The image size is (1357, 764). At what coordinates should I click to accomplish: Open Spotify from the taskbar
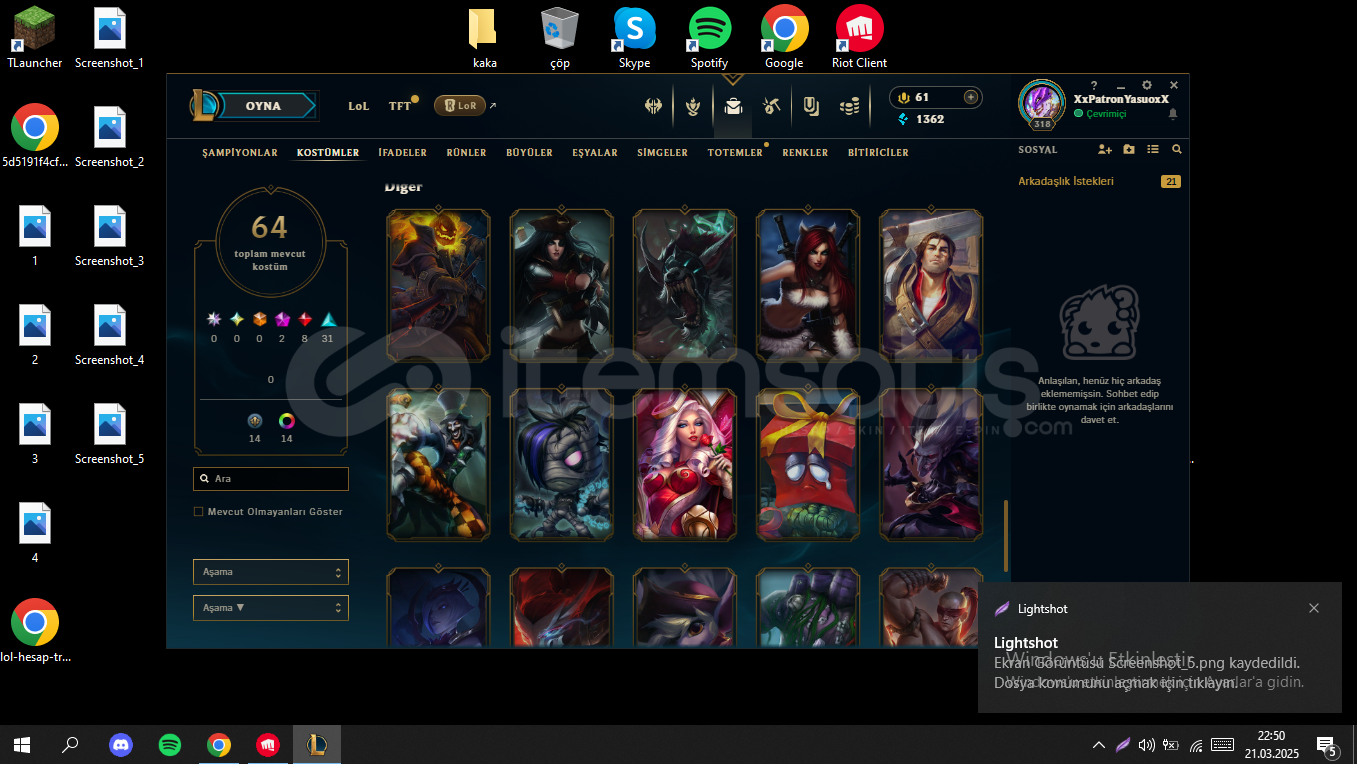coord(170,745)
